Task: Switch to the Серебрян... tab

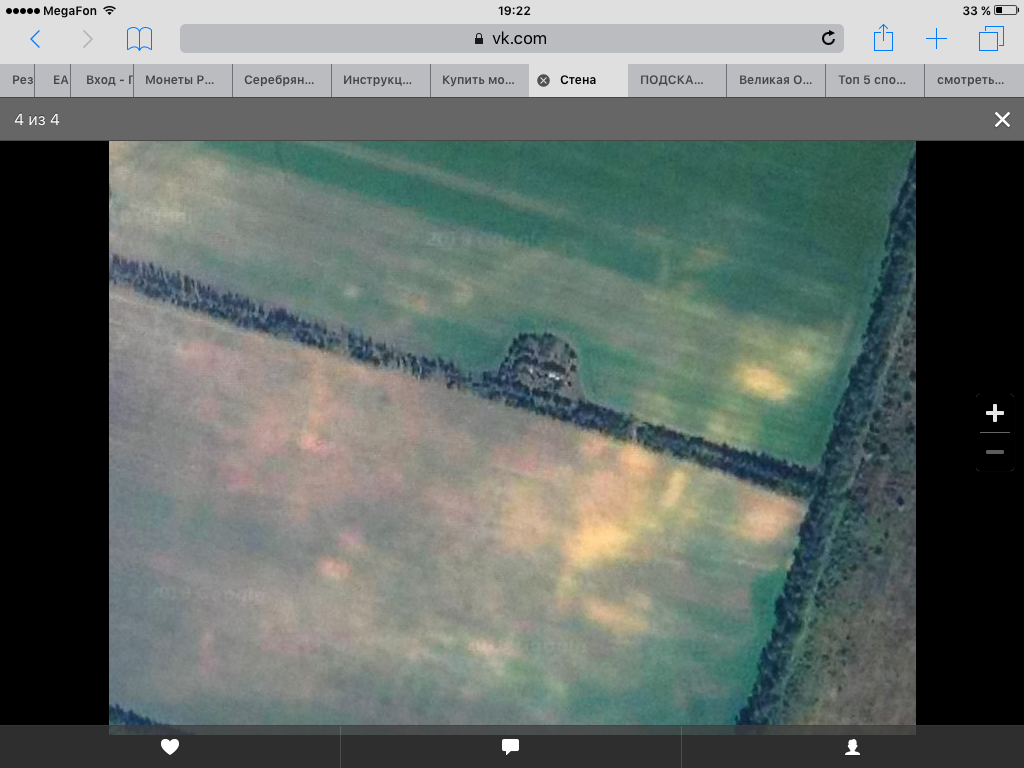Action: pos(281,80)
